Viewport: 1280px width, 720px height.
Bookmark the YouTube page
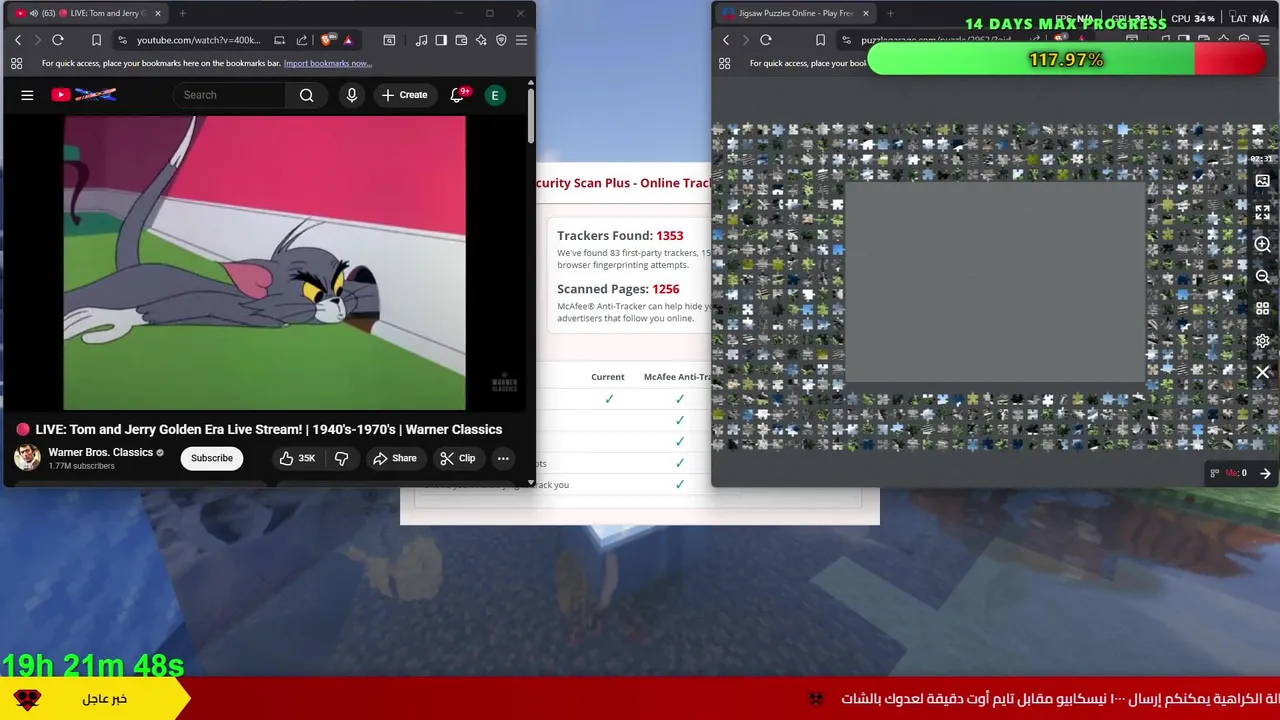tap(96, 40)
